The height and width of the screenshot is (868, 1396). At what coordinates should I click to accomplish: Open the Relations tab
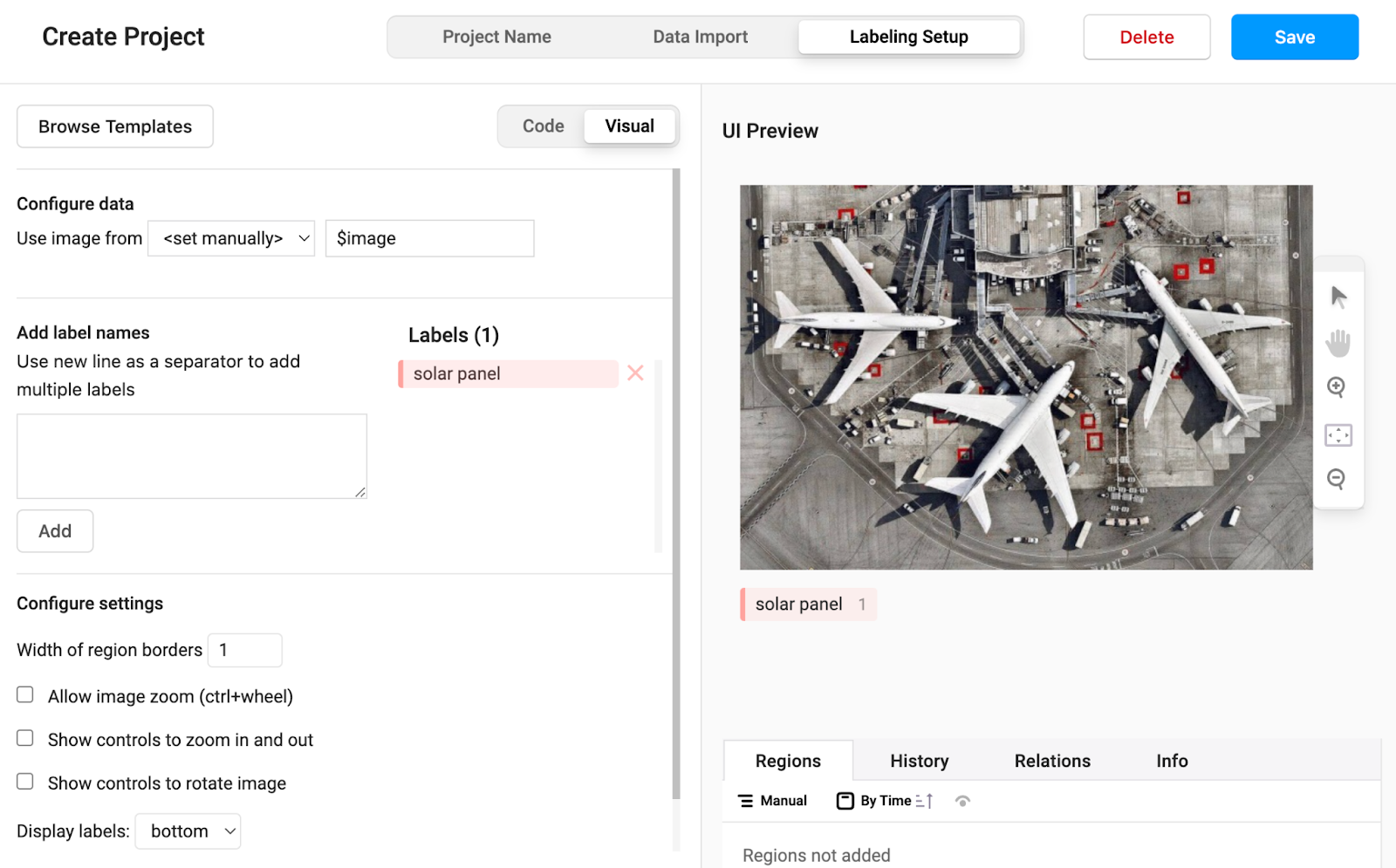tap(1052, 761)
